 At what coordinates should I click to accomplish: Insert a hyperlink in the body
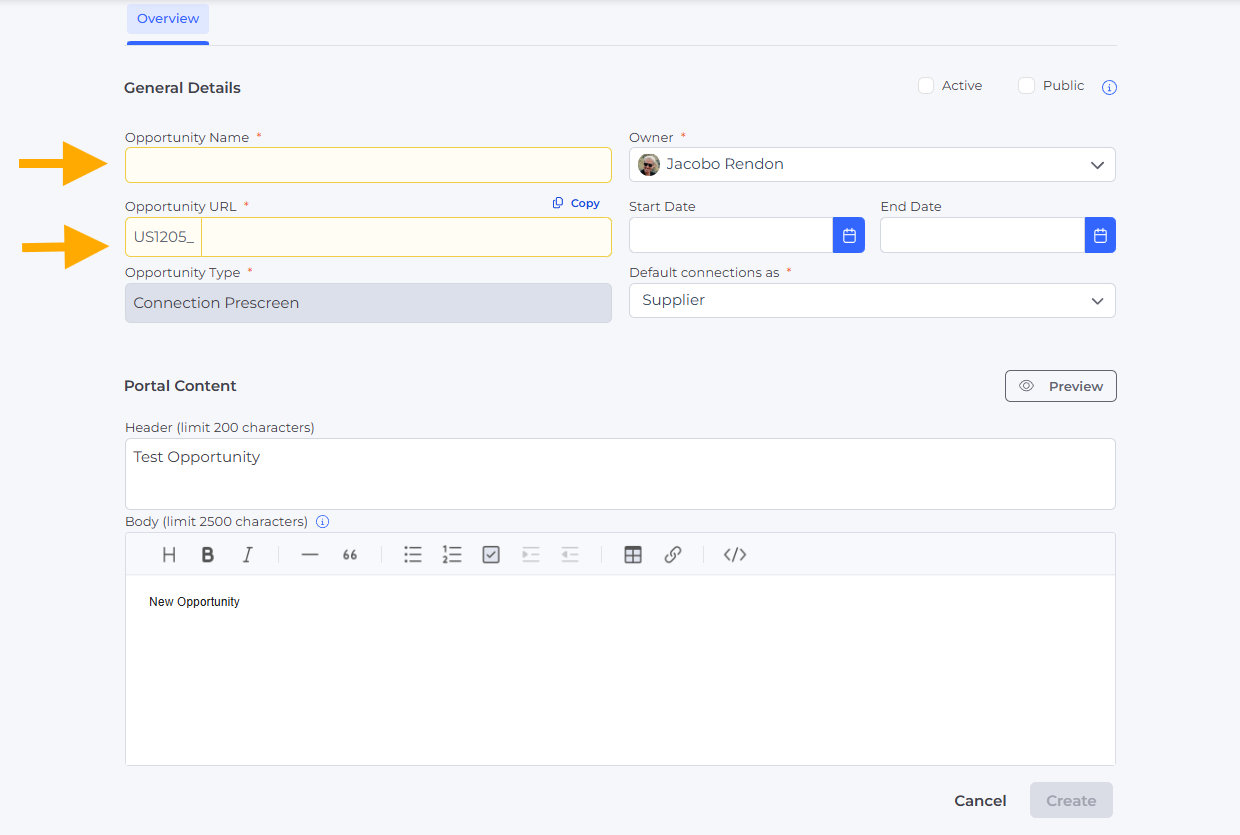click(x=673, y=555)
